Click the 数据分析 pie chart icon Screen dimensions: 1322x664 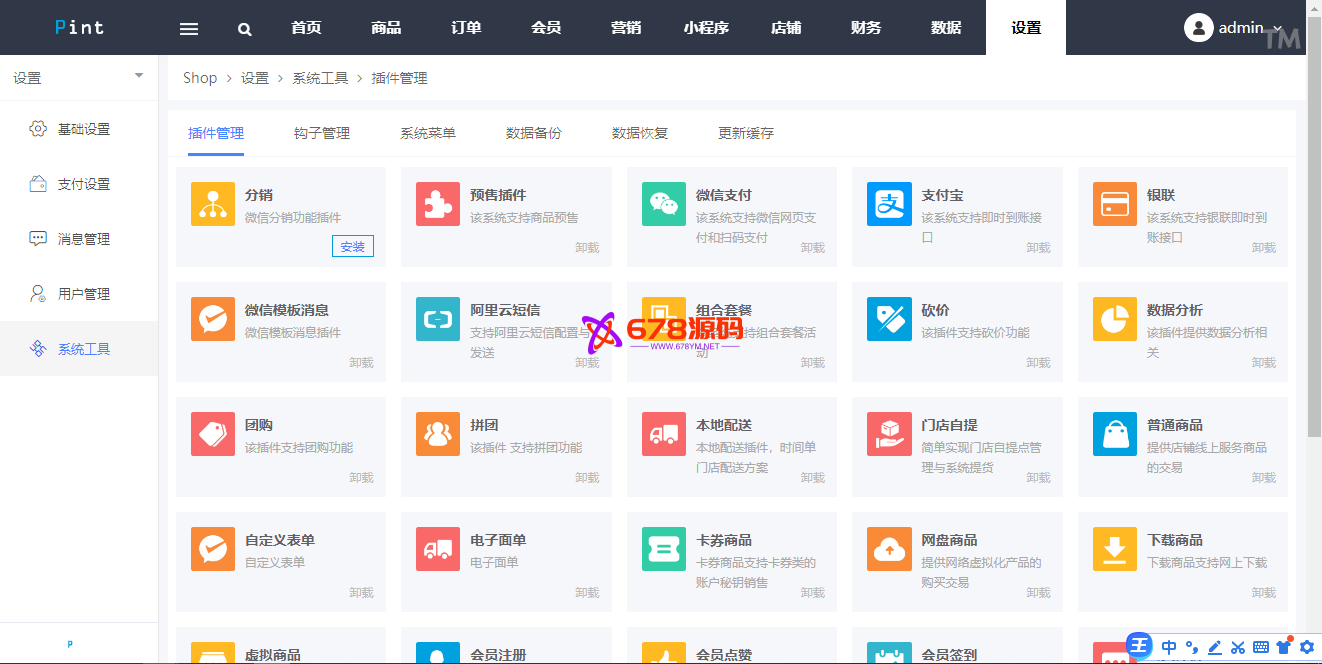click(x=1115, y=319)
